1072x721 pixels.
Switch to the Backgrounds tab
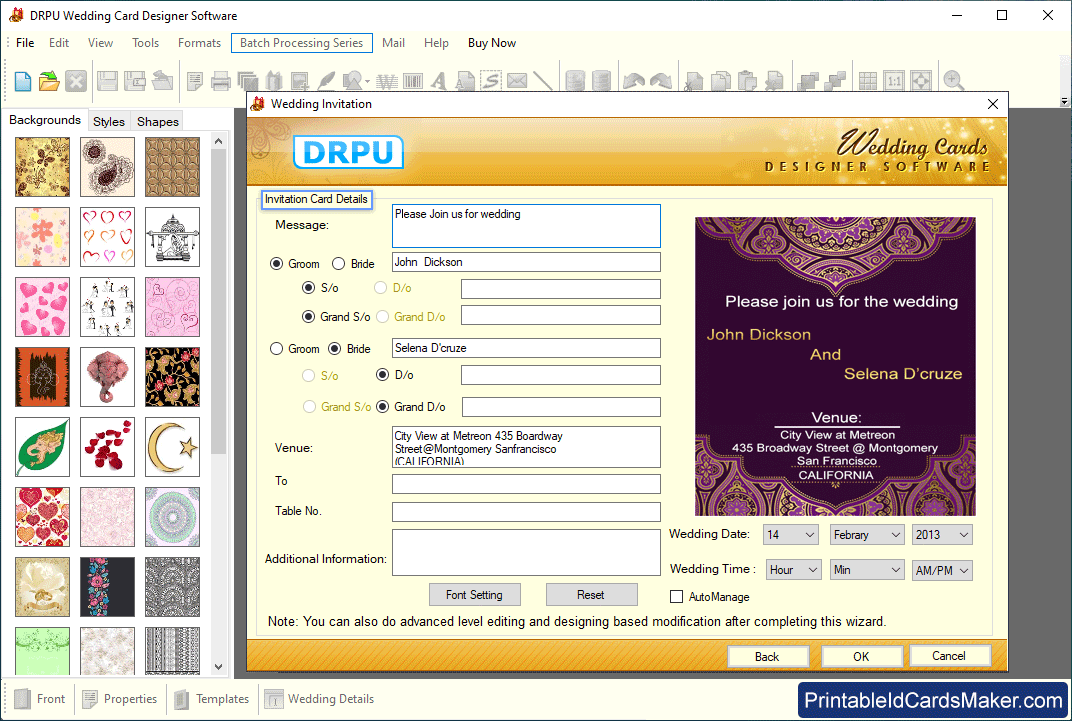45,120
